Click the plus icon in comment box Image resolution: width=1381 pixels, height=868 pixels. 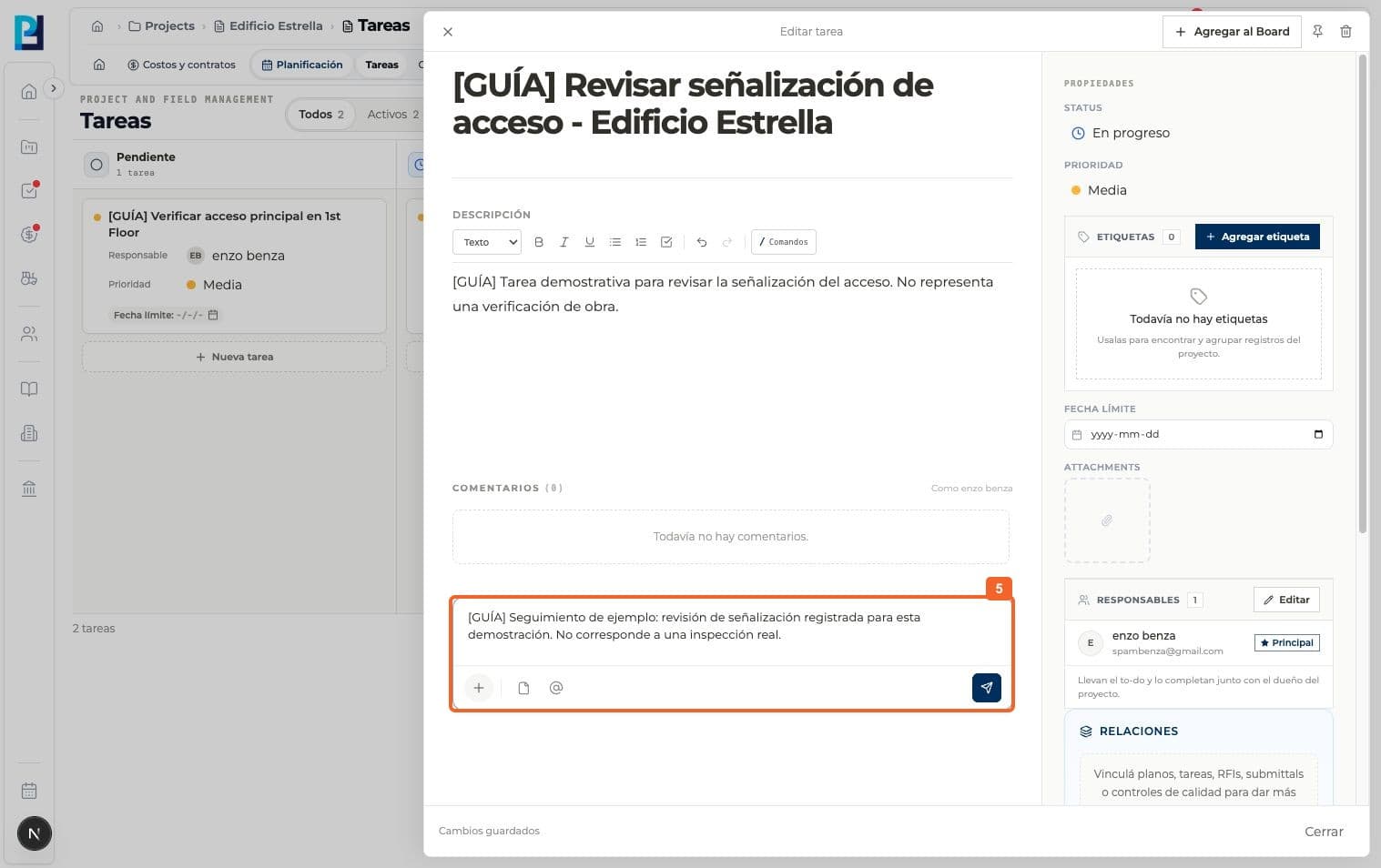pos(479,688)
